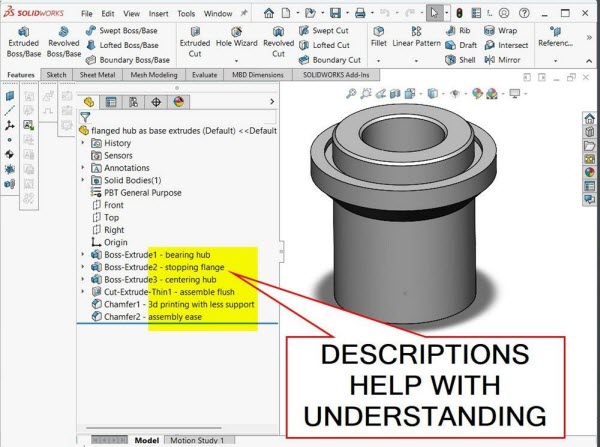This screenshot has width=600, height=447.
Task: Open the Fillet dropdown arrow
Action: point(378,61)
